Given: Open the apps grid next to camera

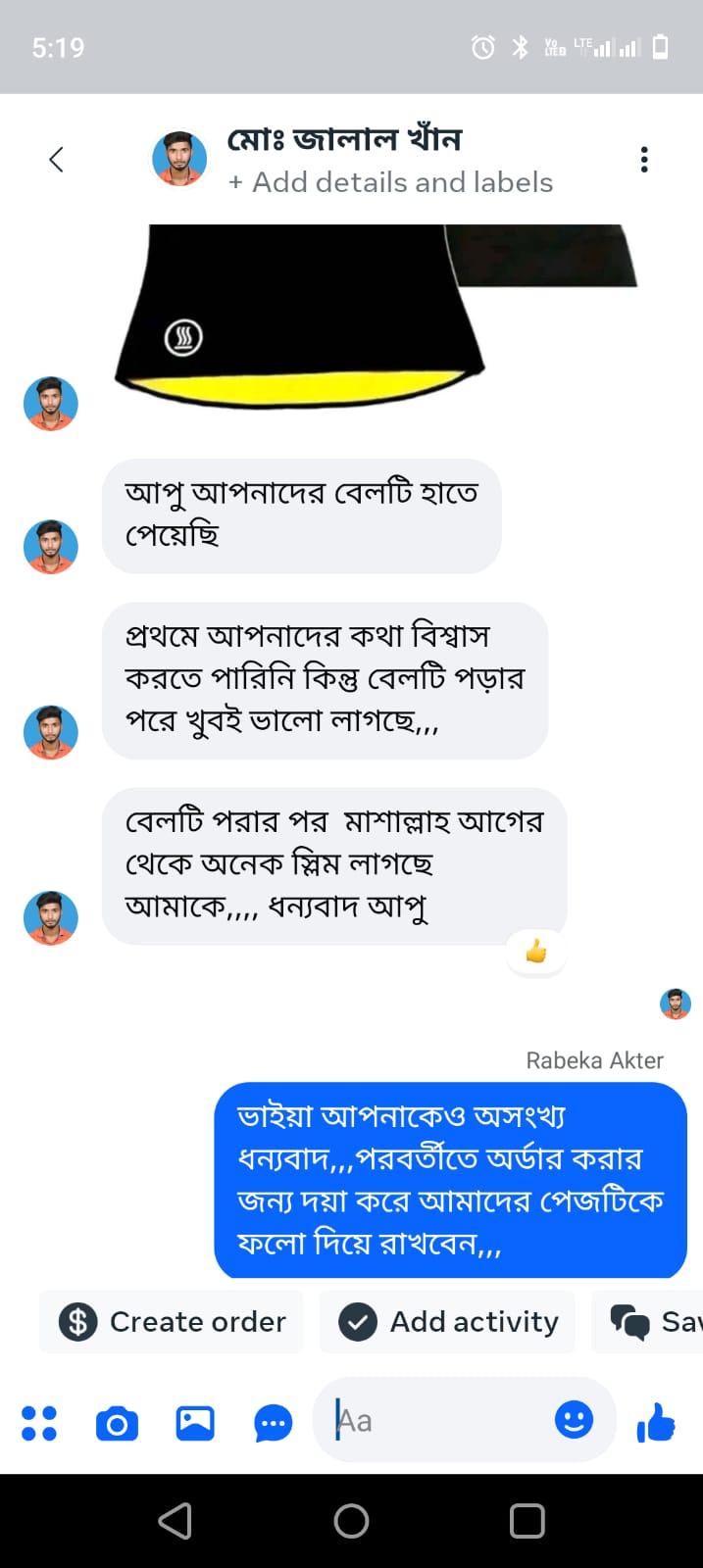Looking at the screenshot, I should pyautogui.click(x=39, y=1422).
